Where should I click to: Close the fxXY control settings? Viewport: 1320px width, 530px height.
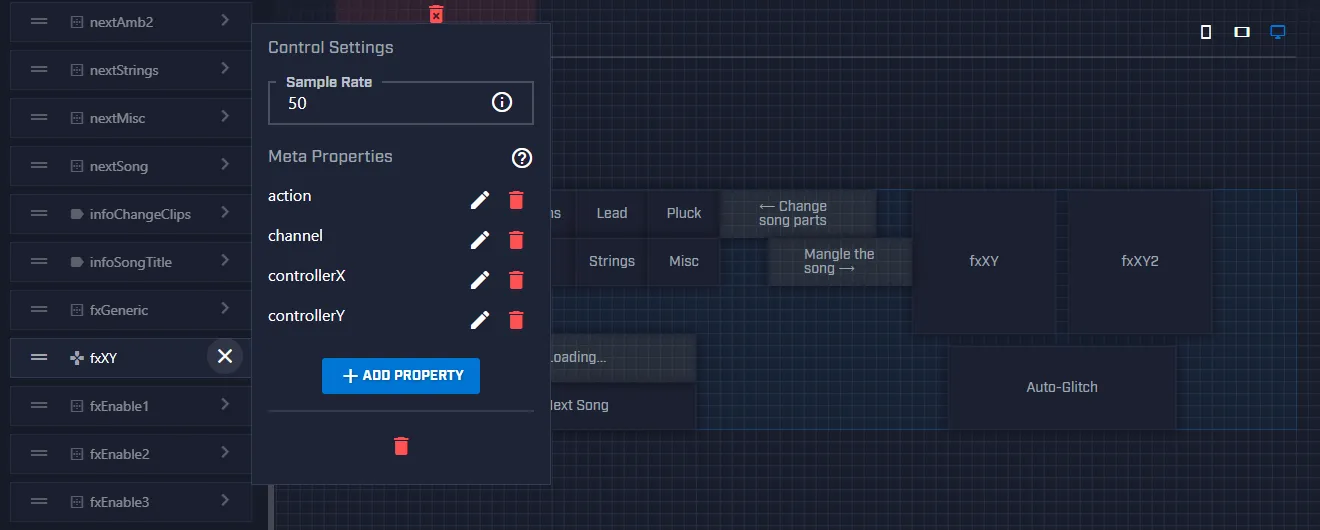tap(225, 356)
